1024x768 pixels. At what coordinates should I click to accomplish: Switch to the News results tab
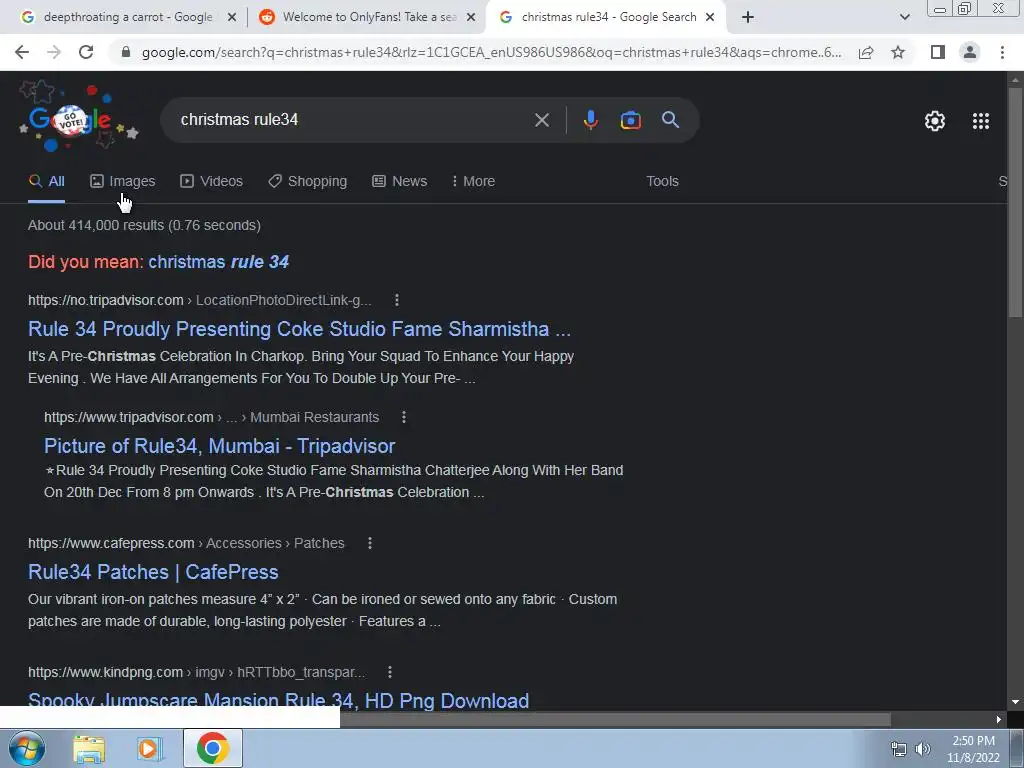[x=400, y=182]
